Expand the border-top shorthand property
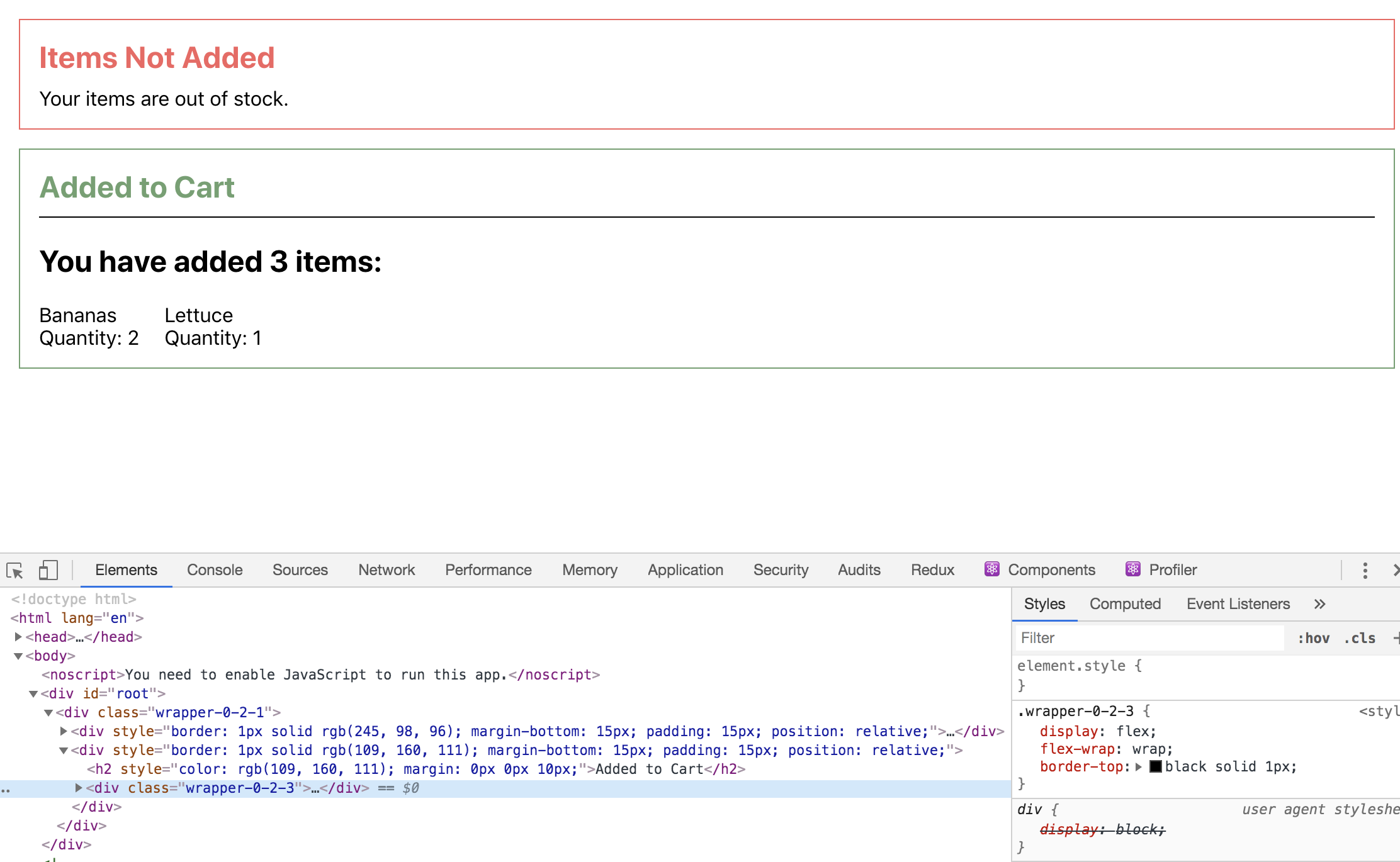 click(x=1138, y=767)
